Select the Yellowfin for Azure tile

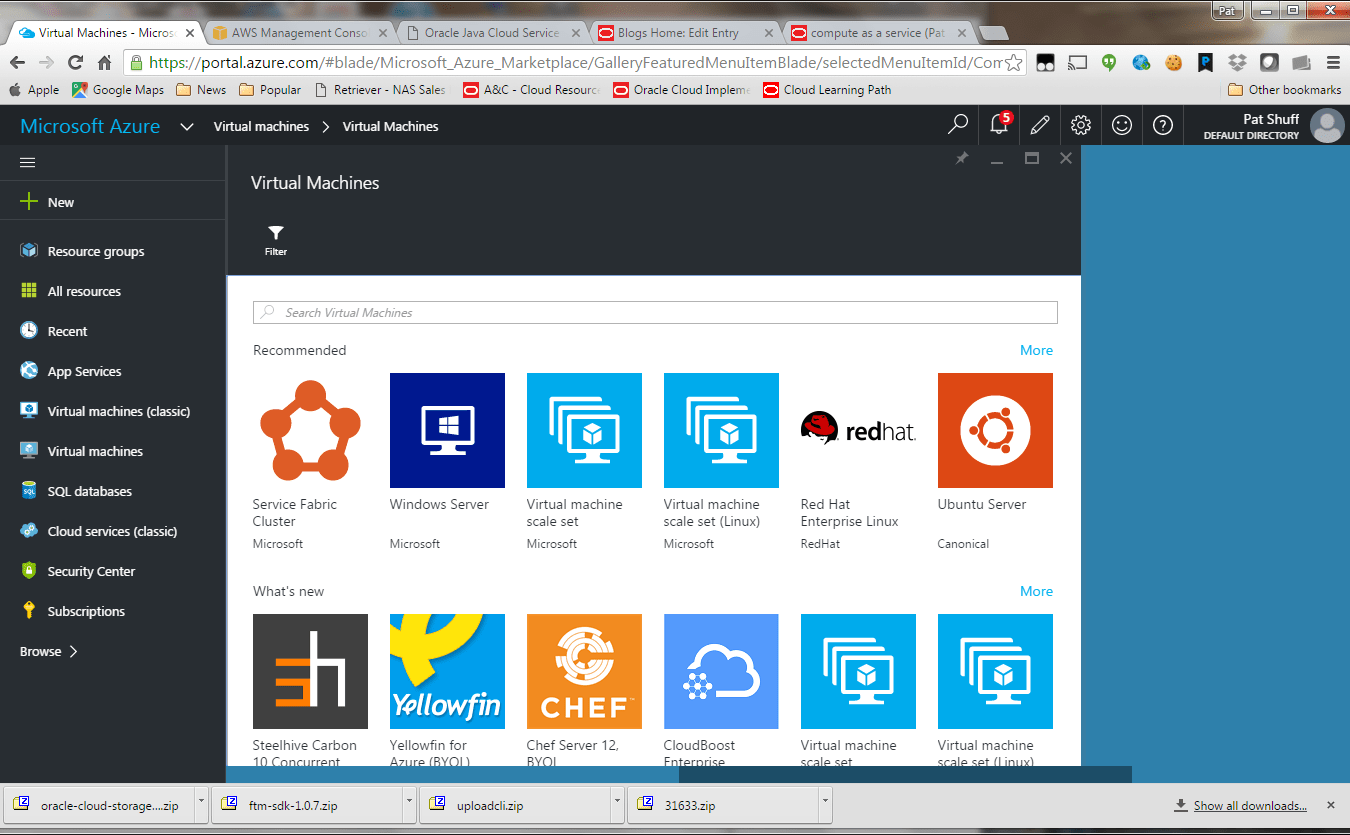click(x=447, y=690)
